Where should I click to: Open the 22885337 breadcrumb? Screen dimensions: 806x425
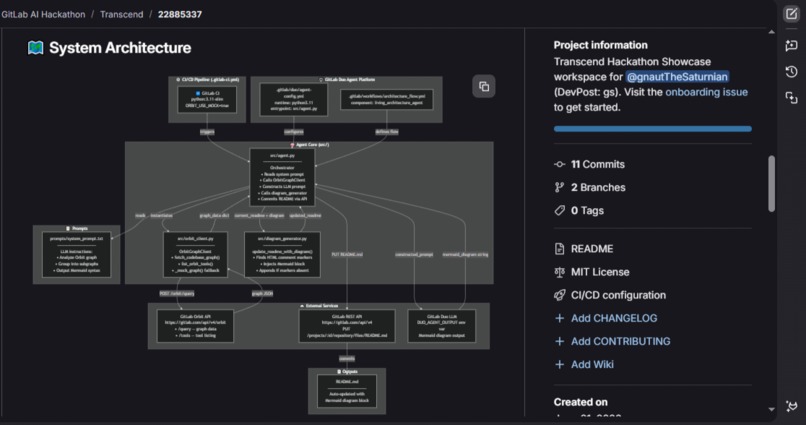180,14
